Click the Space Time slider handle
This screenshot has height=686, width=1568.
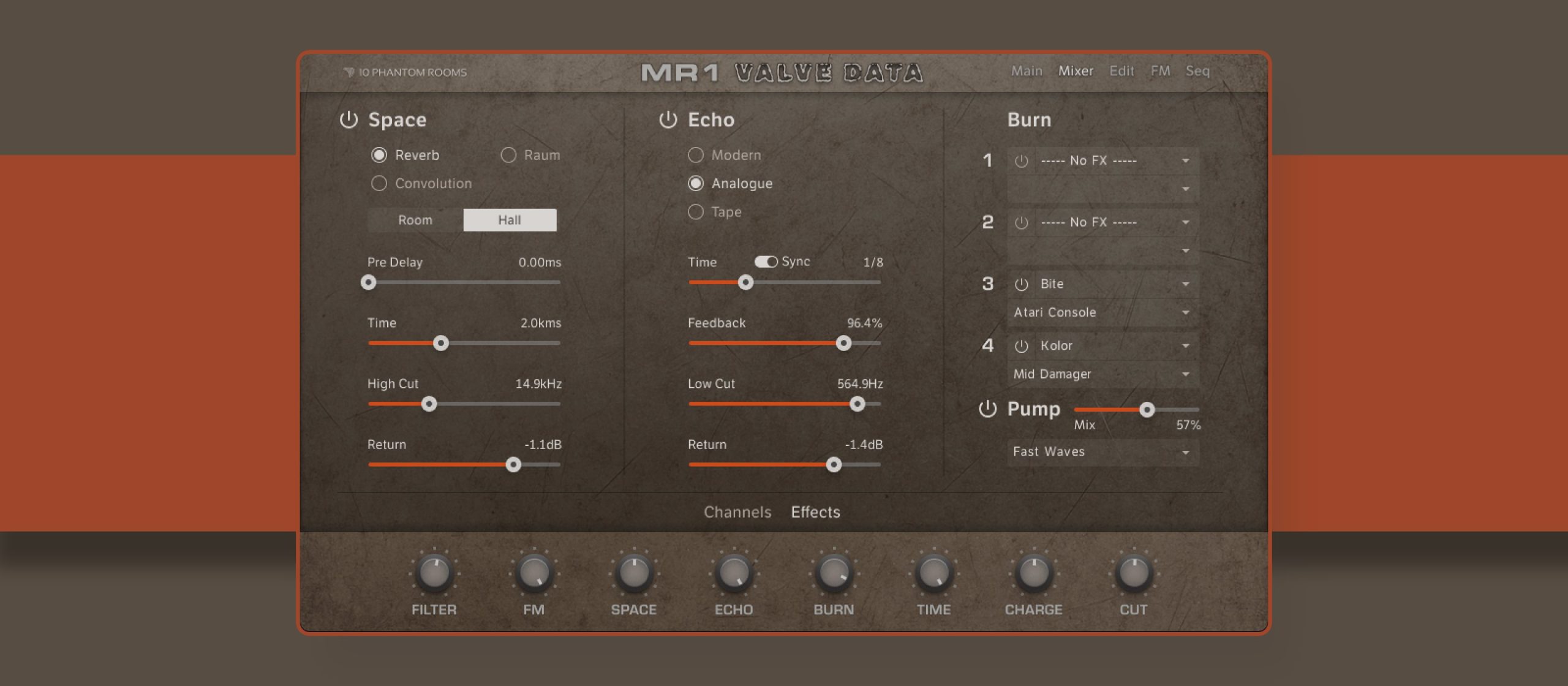click(440, 343)
